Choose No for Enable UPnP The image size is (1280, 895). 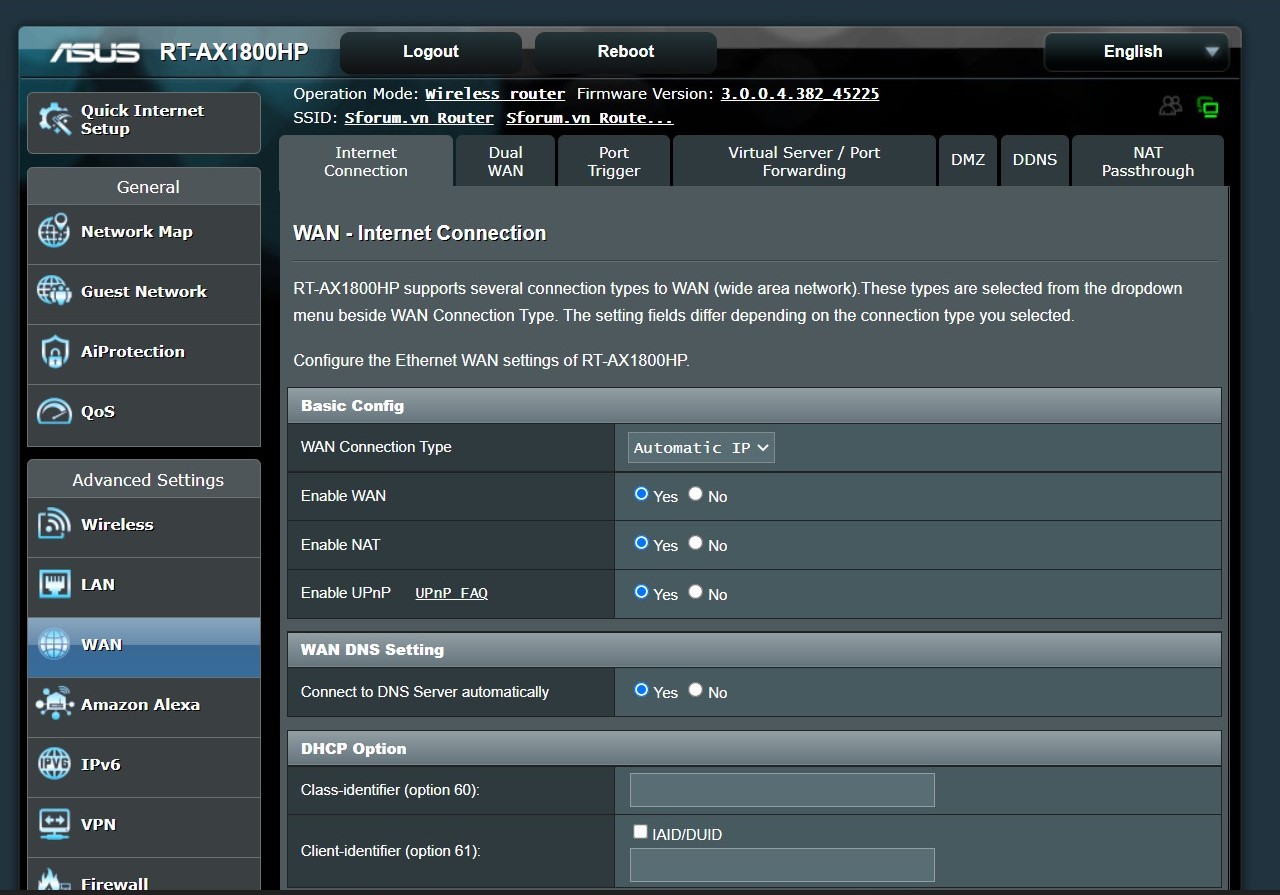pos(696,592)
